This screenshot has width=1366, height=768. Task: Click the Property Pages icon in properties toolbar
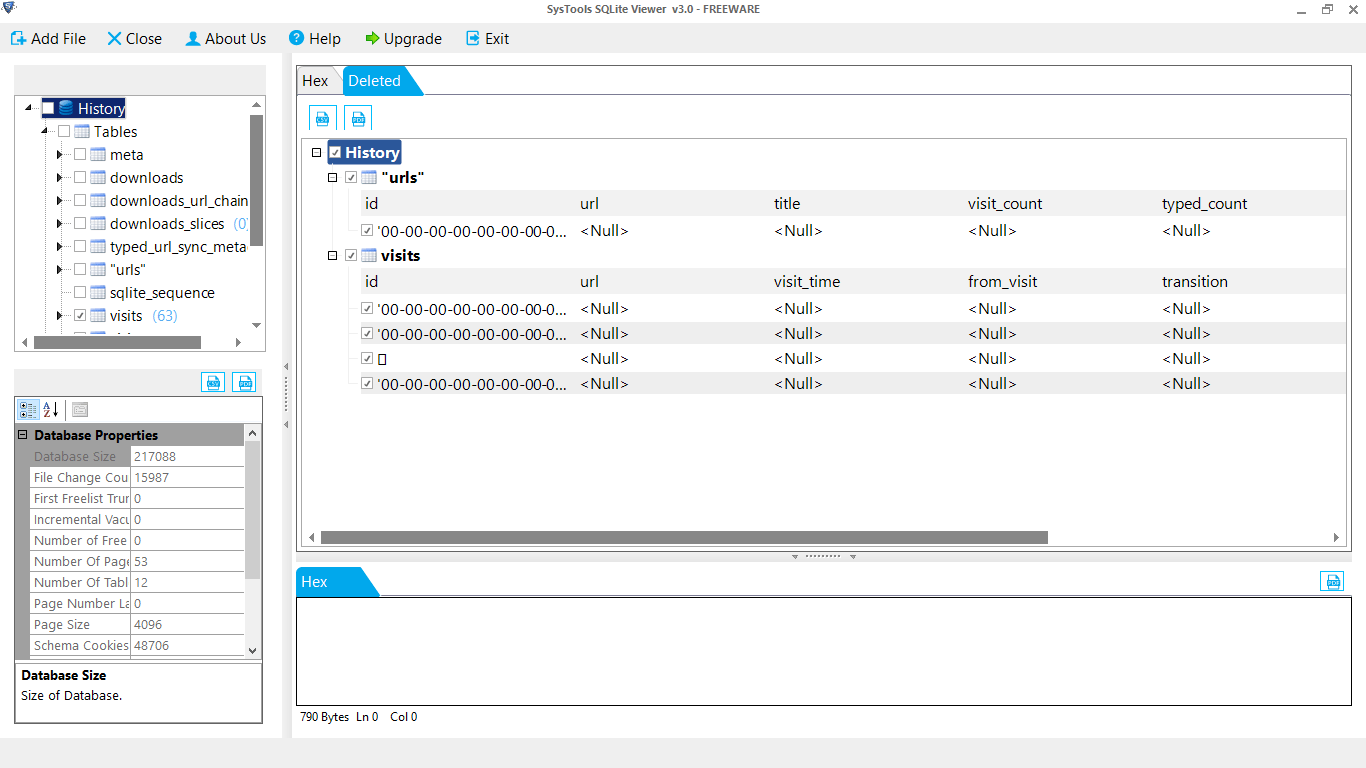pyautogui.click(x=80, y=410)
